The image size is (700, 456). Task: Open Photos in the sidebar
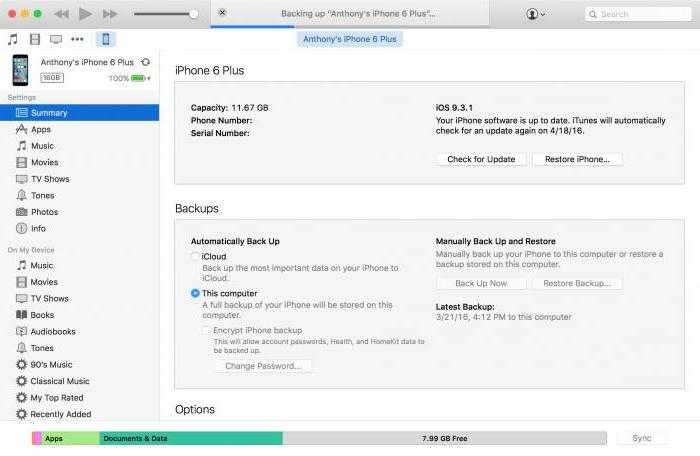click(79, 212)
